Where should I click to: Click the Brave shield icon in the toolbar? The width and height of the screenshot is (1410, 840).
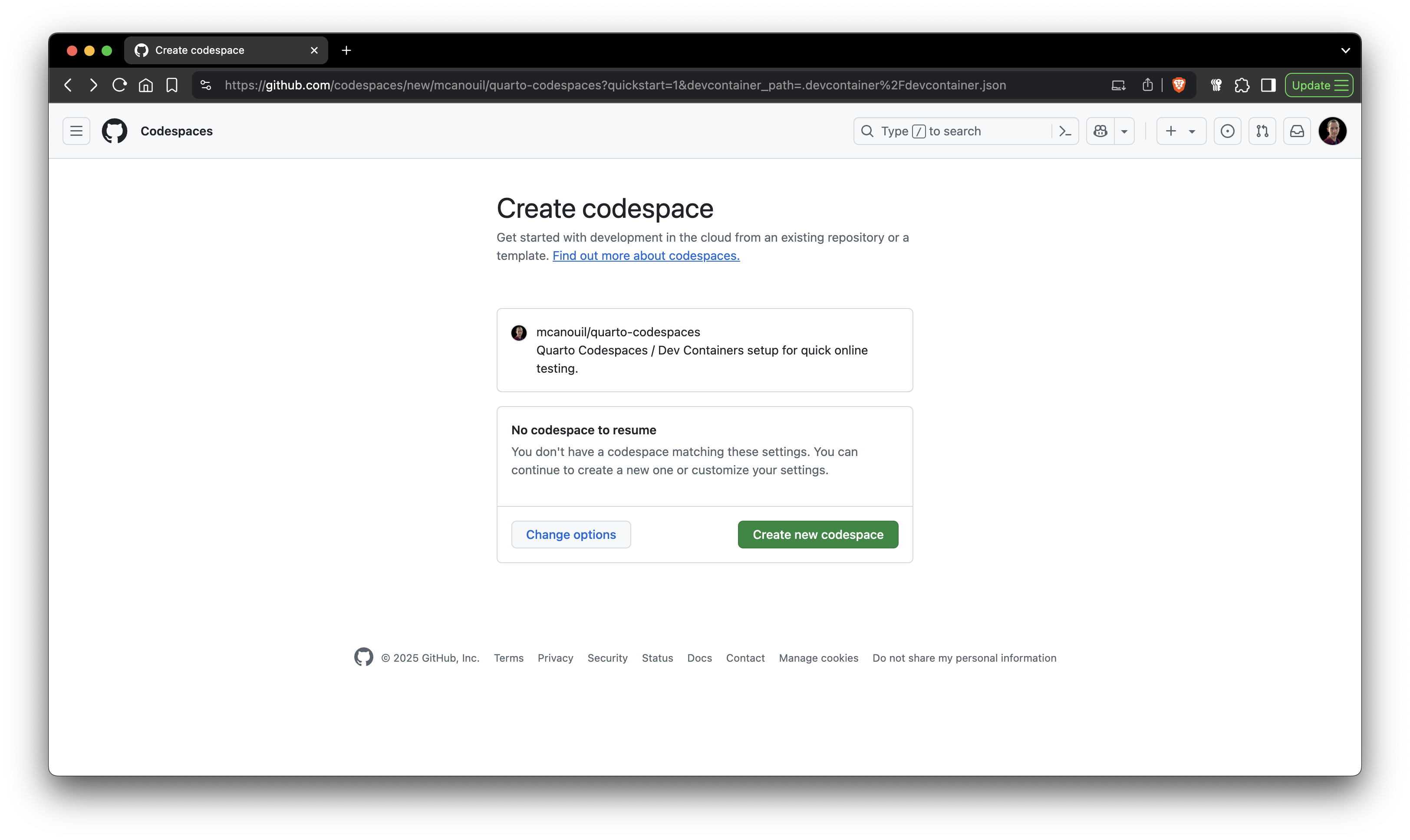(1179, 85)
